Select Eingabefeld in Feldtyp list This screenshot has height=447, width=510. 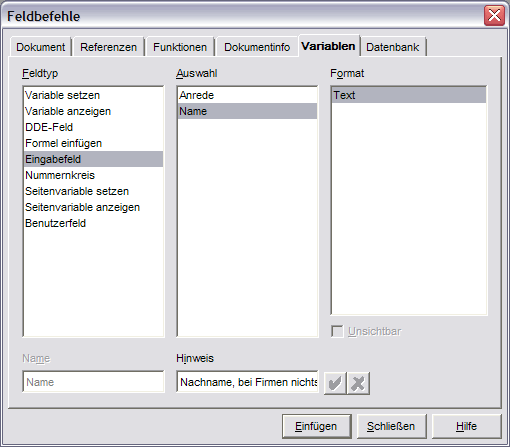[93, 159]
